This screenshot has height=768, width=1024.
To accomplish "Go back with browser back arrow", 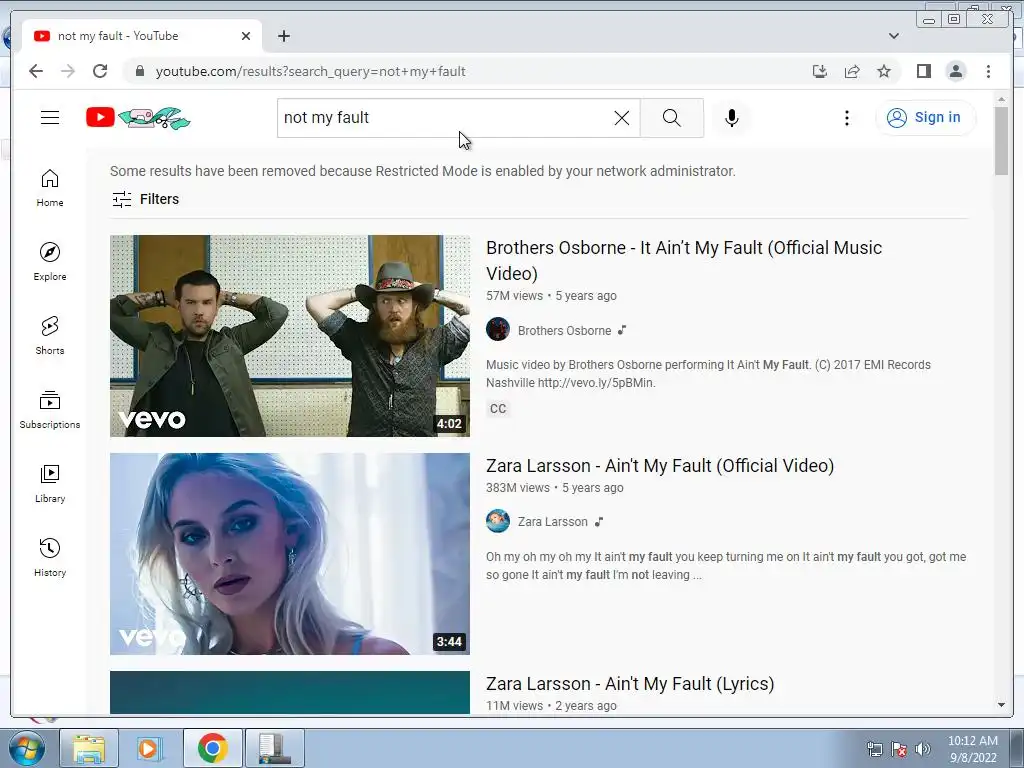I will [36, 71].
